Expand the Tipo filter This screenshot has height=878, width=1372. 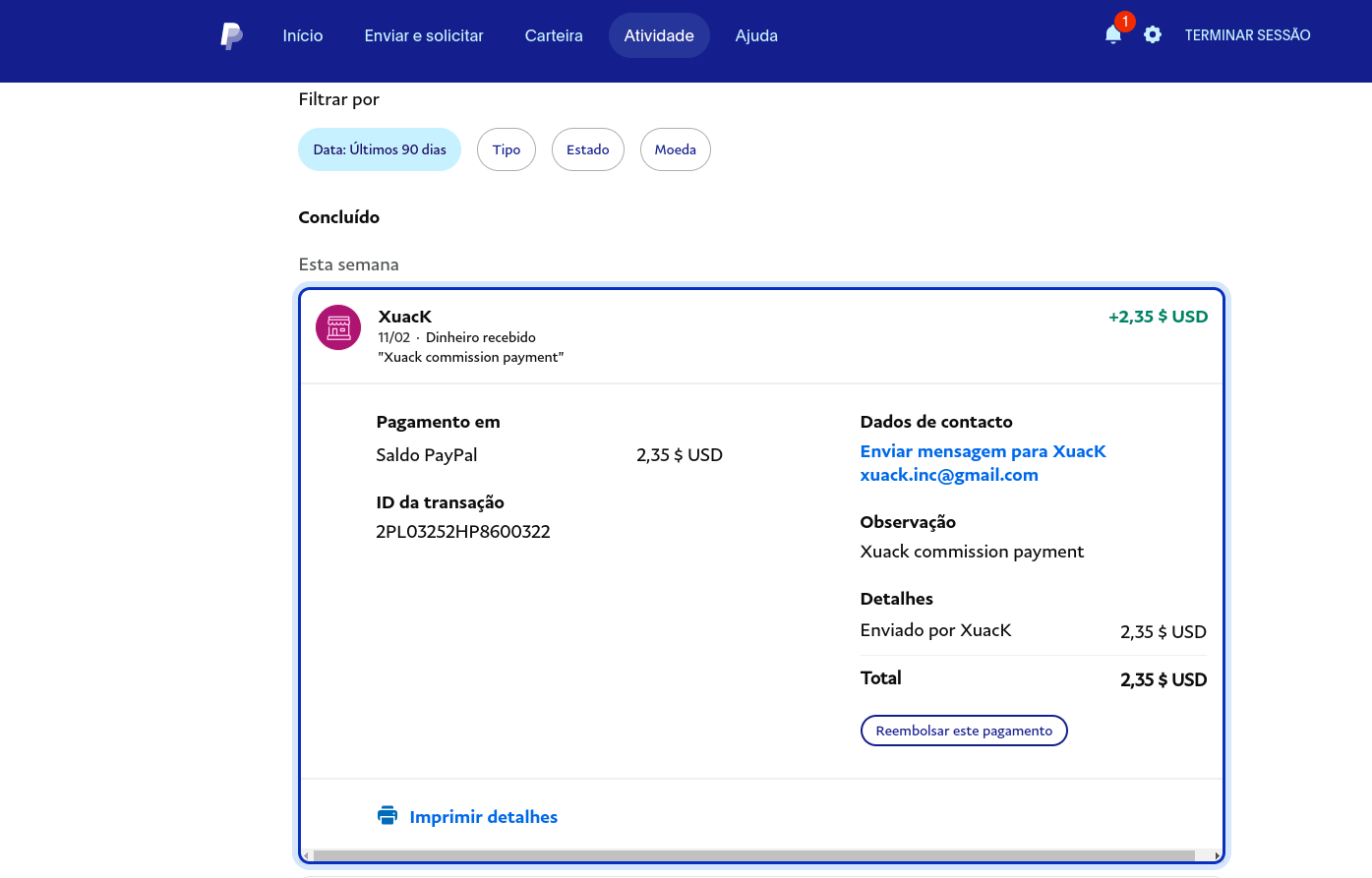(x=507, y=149)
